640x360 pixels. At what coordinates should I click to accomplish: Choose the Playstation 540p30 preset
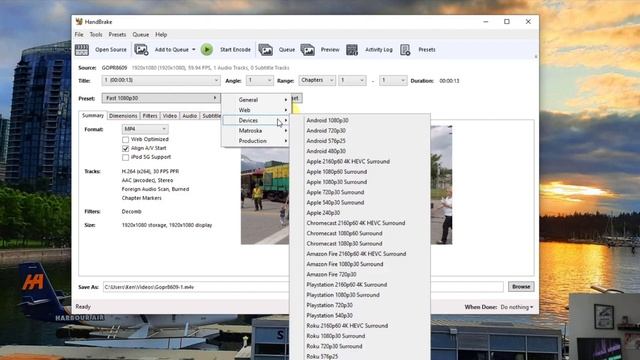[x=329, y=316]
